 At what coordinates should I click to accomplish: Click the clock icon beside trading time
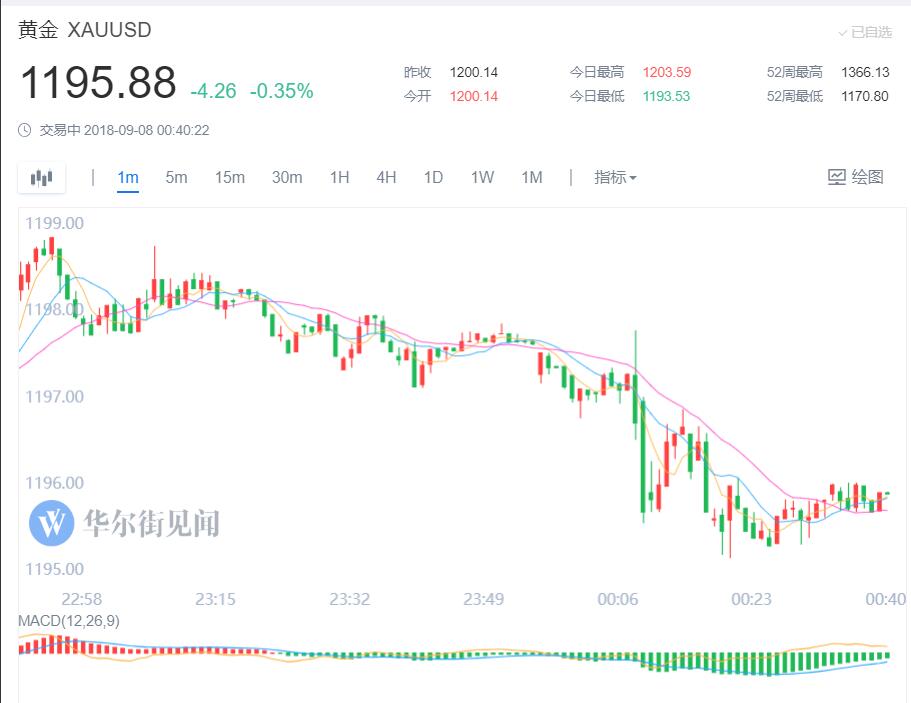[x=27, y=130]
